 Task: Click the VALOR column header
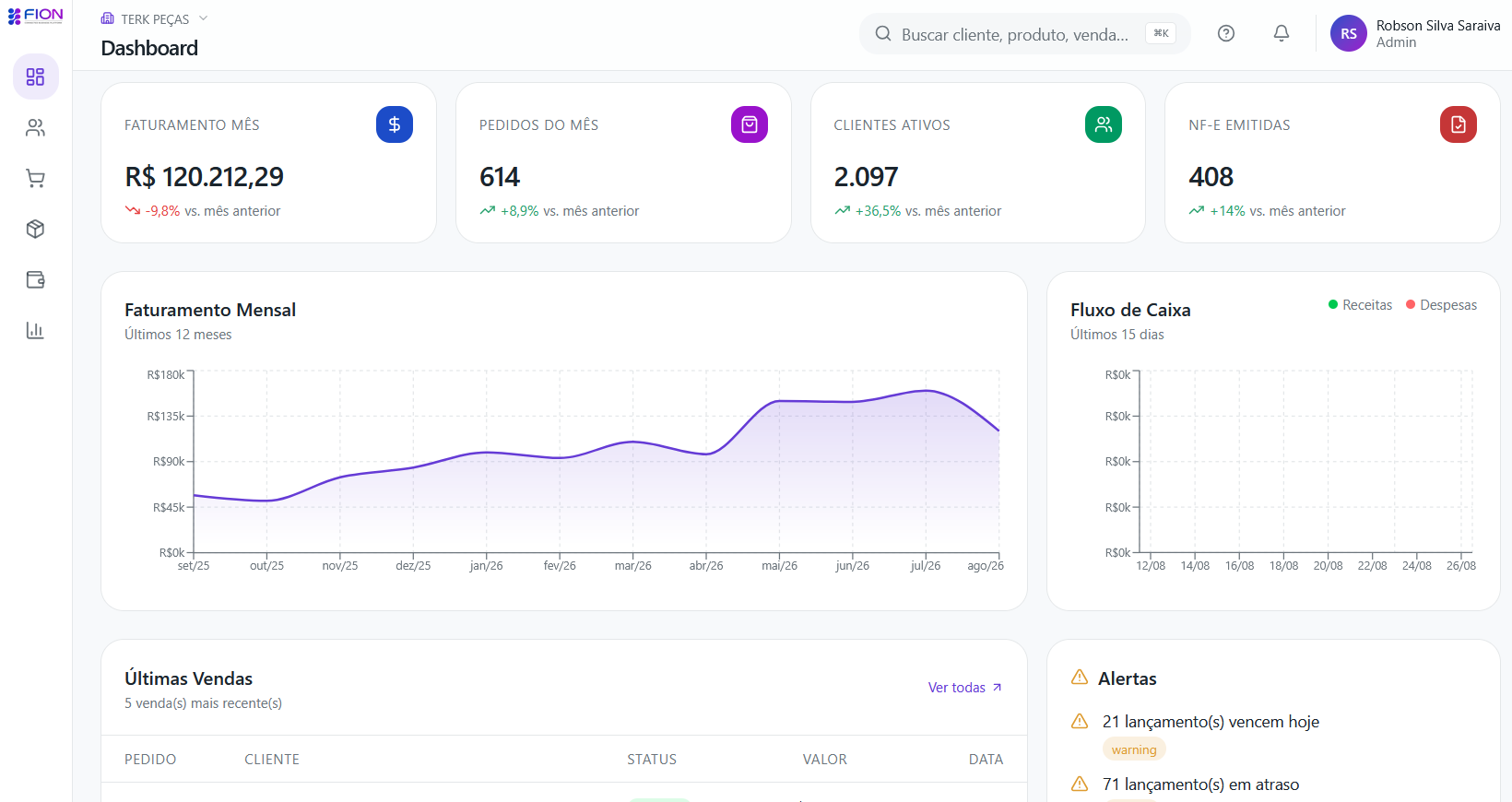(824, 760)
